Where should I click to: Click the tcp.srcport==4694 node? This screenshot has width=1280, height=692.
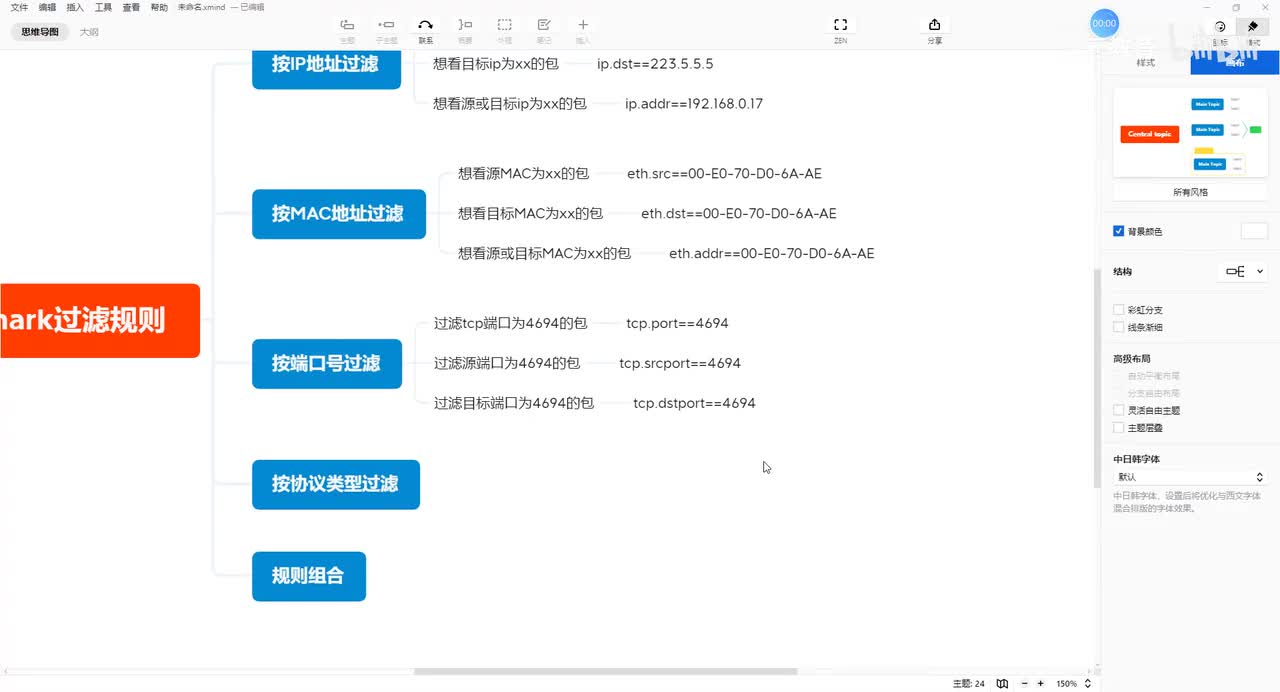coord(680,364)
